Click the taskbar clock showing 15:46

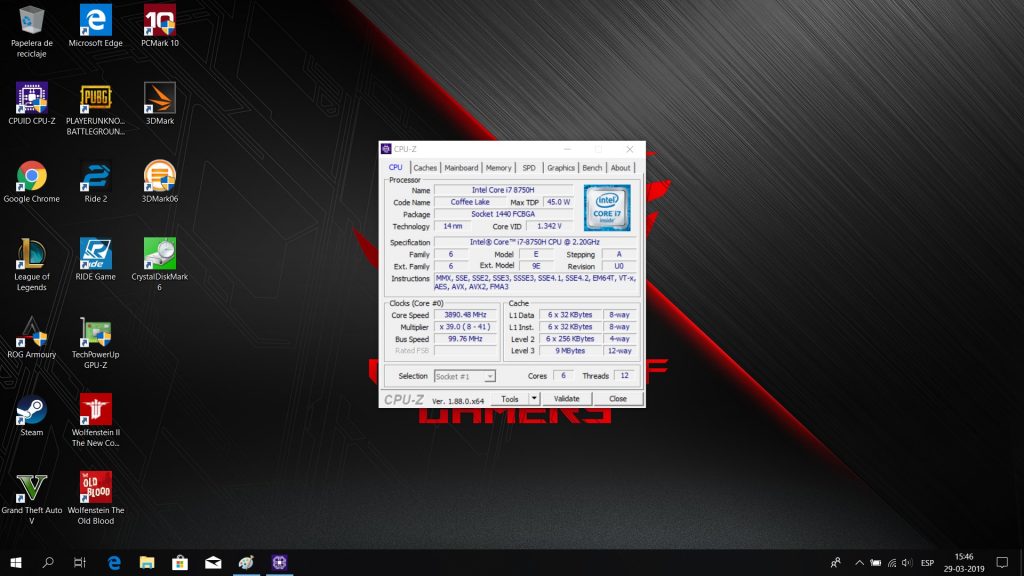[x=963, y=562]
